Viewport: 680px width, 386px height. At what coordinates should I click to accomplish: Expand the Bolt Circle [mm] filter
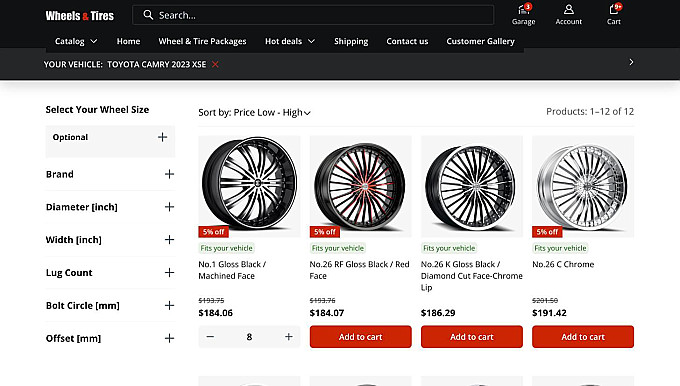coord(110,305)
